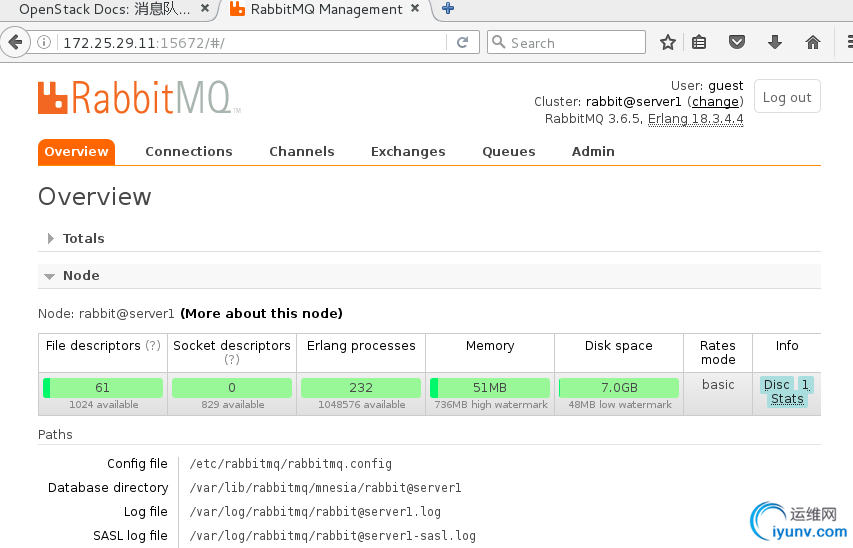Click the 736MB high watermark text
This screenshot has width=853, height=548.
click(491, 405)
